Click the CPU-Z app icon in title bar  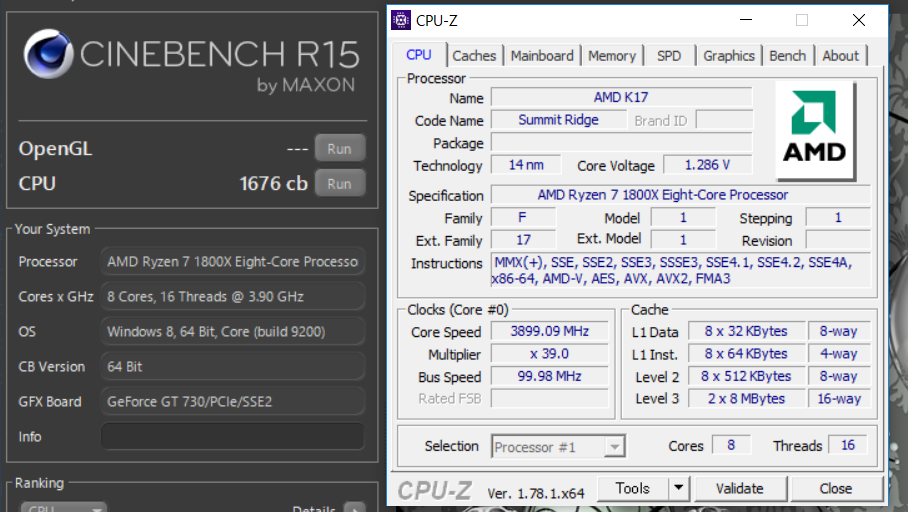click(x=401, y=20)
